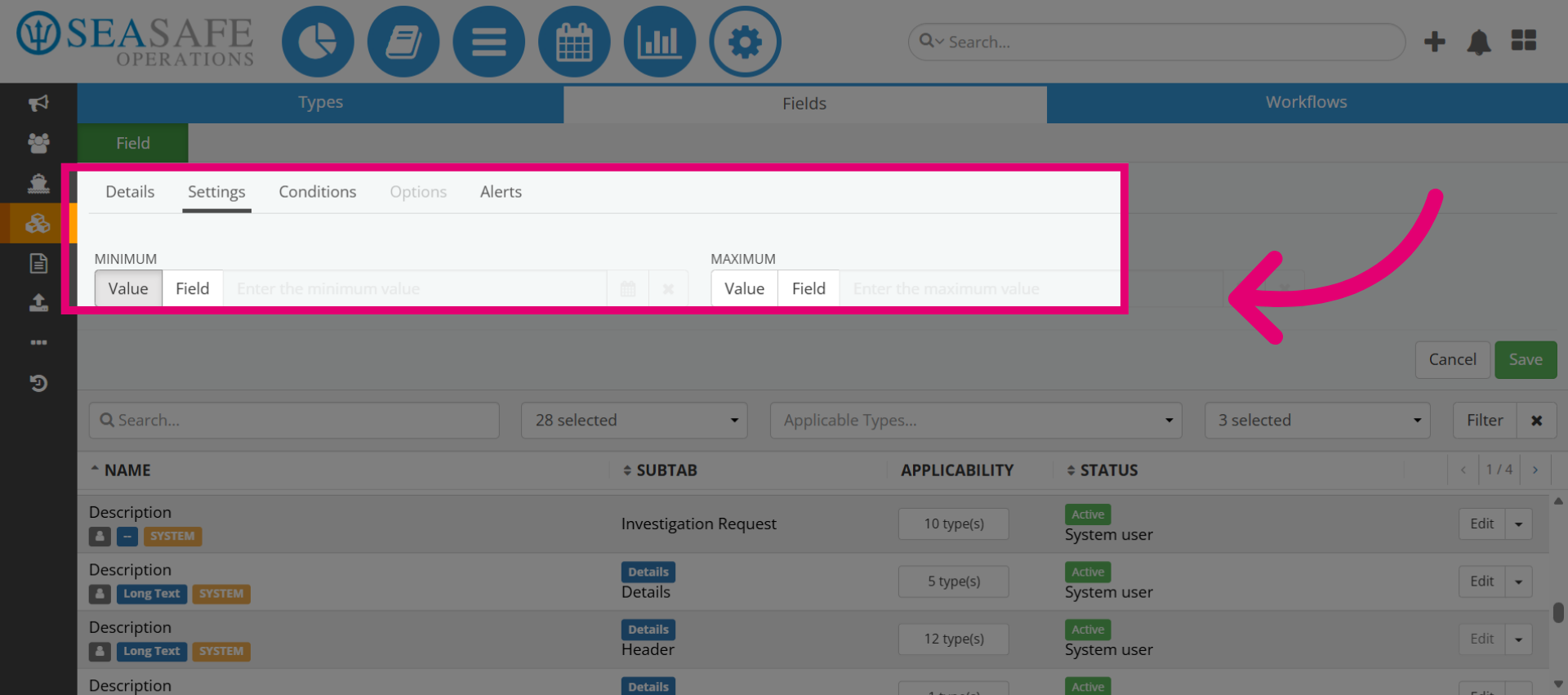Sort by the STATUS column
Screen dimensions: 1568x695
click(1102, 470)
